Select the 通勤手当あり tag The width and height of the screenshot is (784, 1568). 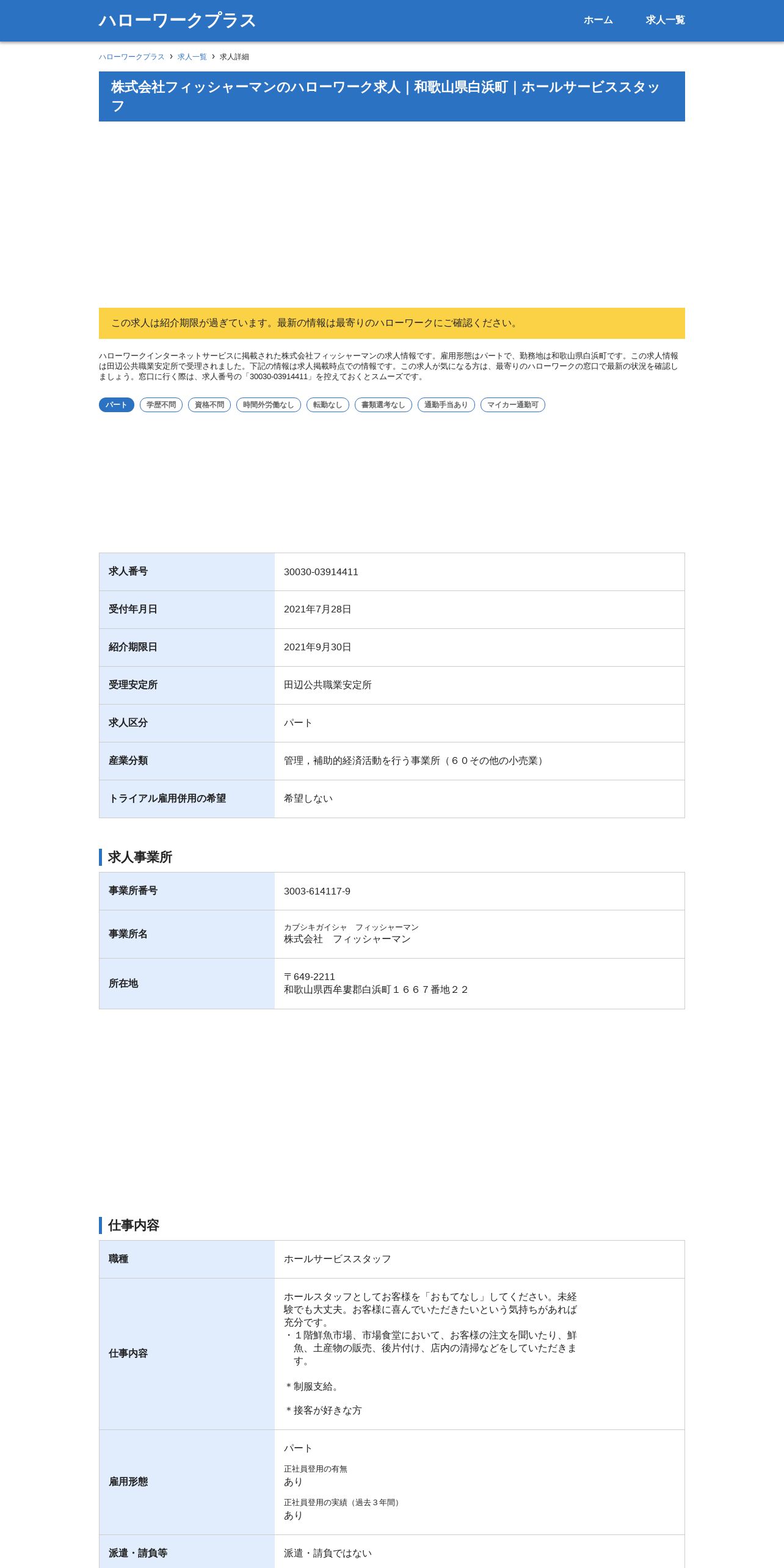tap(446, 405)
